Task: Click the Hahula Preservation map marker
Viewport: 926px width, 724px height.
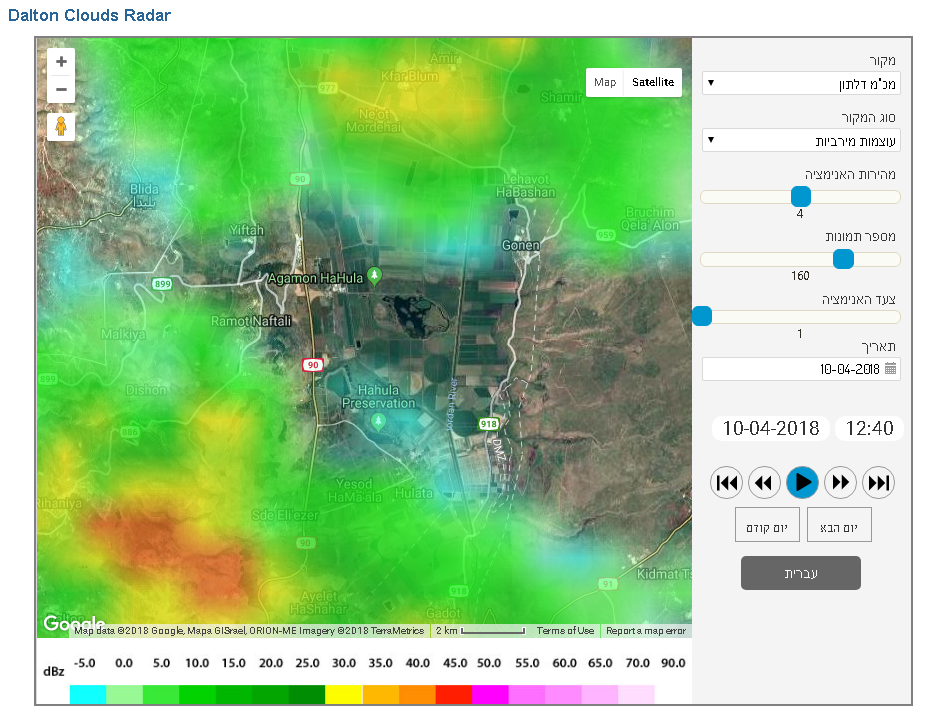Action: (x=378, y=422)
